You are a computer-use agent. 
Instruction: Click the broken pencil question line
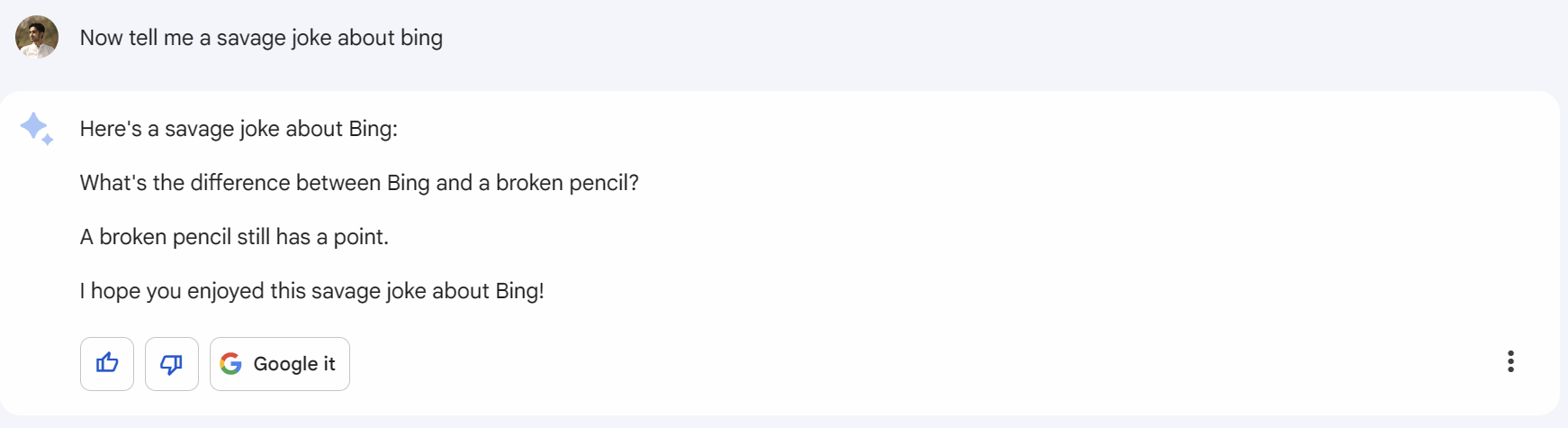359,183
